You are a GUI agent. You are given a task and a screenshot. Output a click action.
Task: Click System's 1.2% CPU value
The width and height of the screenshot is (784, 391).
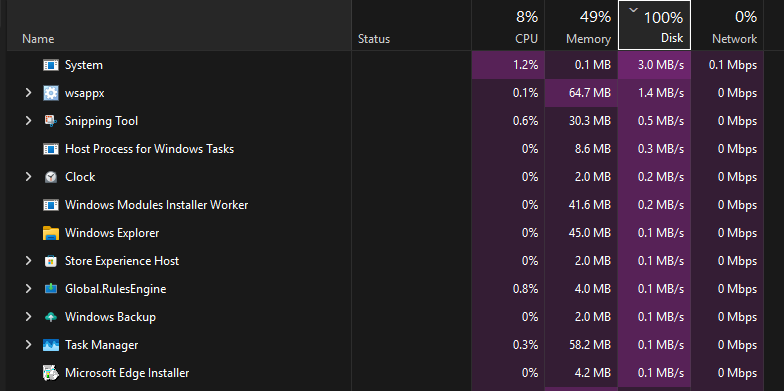pyautogui.click(x=526, y=65)
